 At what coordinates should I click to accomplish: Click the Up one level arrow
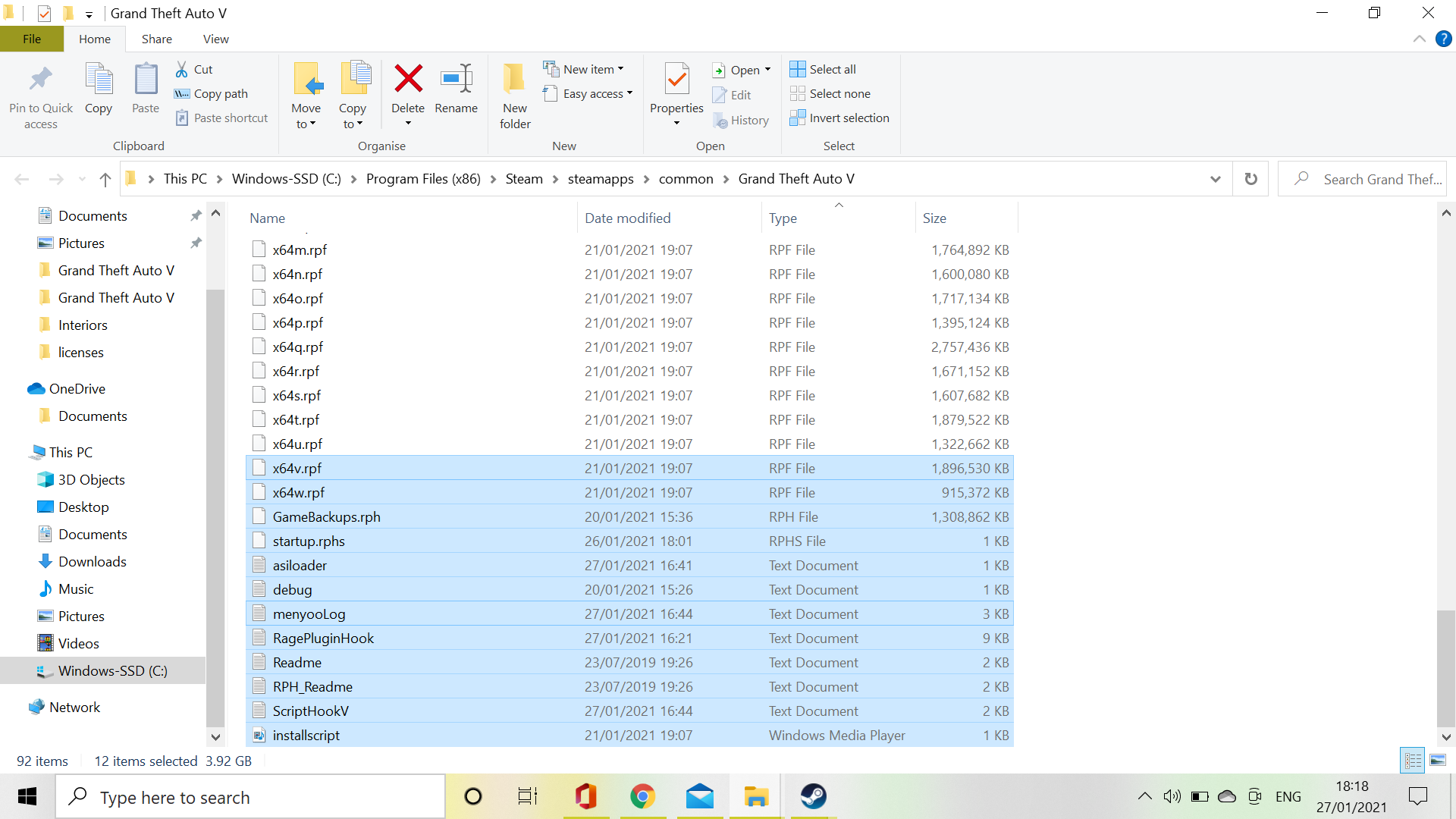click(x=105, y=179)
